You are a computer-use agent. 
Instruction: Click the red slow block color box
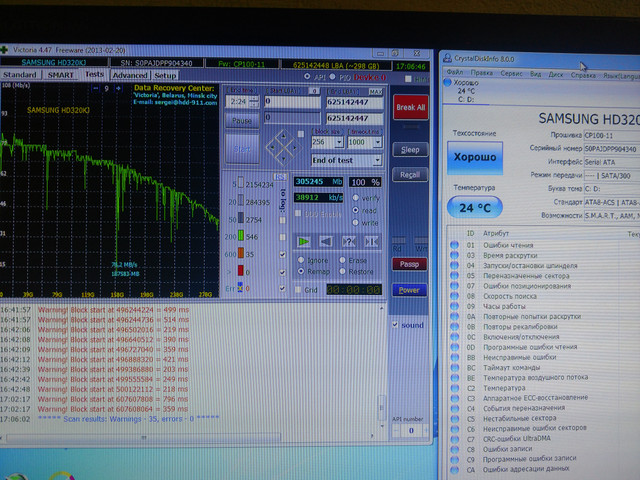pos(241,271)
